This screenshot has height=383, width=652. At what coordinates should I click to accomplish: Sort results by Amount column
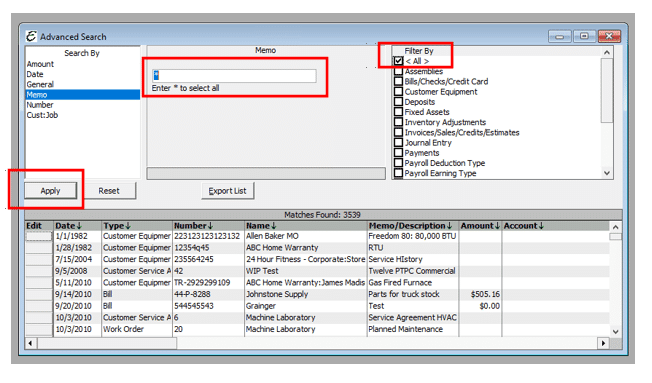[480, 226]
